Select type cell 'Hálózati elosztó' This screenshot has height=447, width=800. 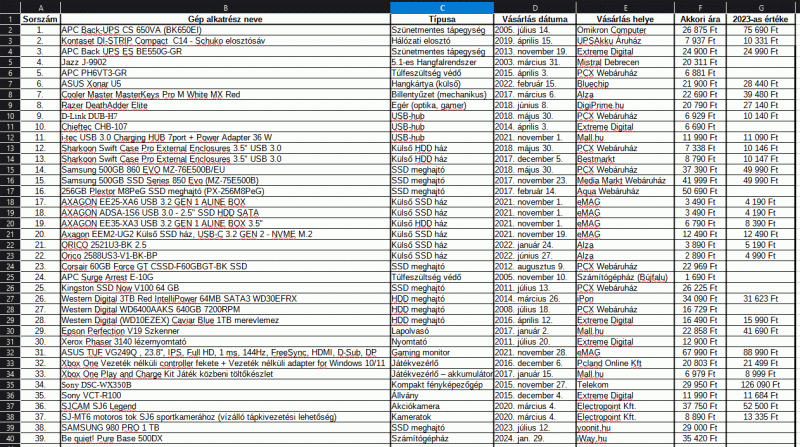pos(442,41)
